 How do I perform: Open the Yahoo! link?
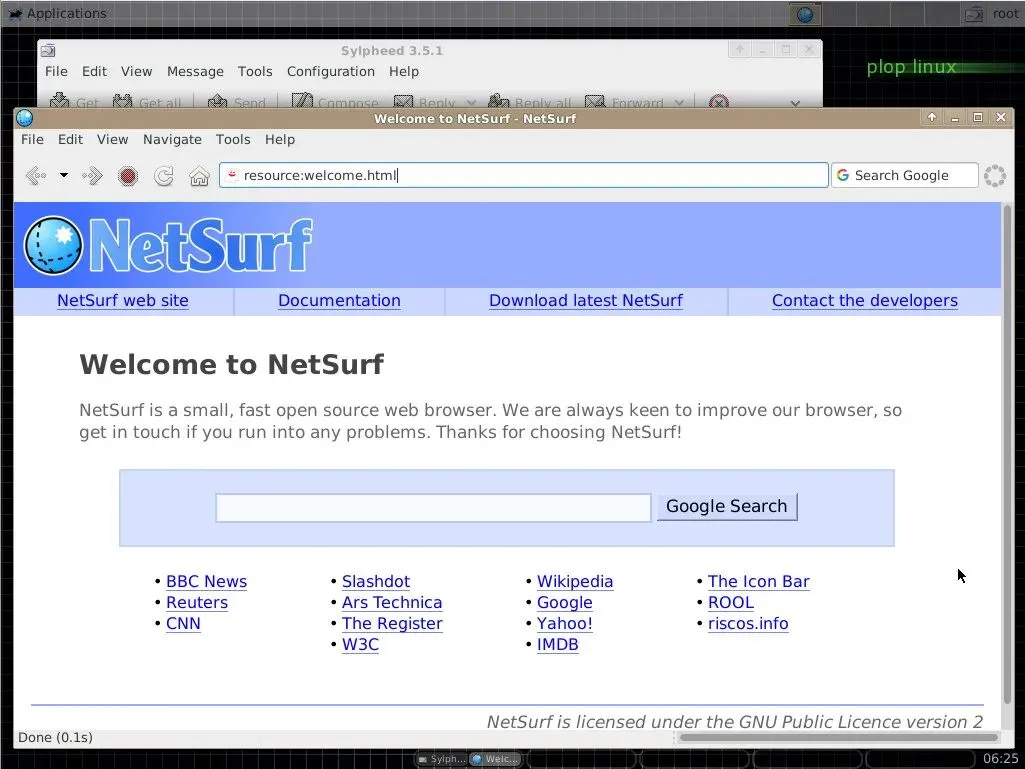click(x=565, y=623)
